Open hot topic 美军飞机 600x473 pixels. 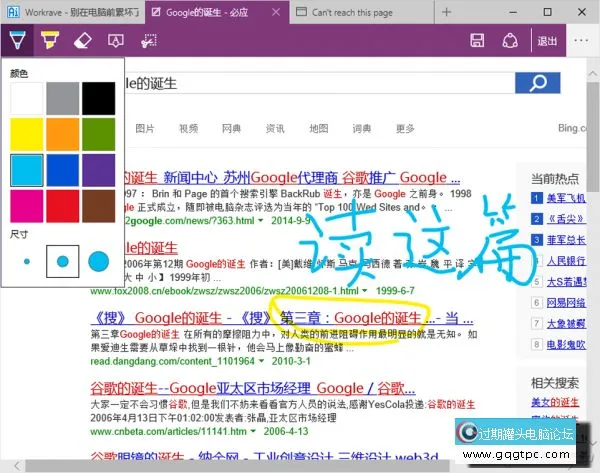point(566,198)
